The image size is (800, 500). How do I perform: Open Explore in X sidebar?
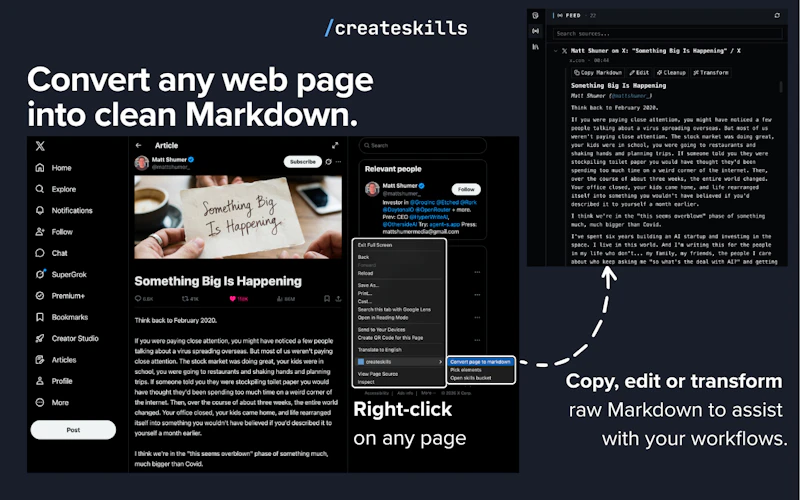56,189
